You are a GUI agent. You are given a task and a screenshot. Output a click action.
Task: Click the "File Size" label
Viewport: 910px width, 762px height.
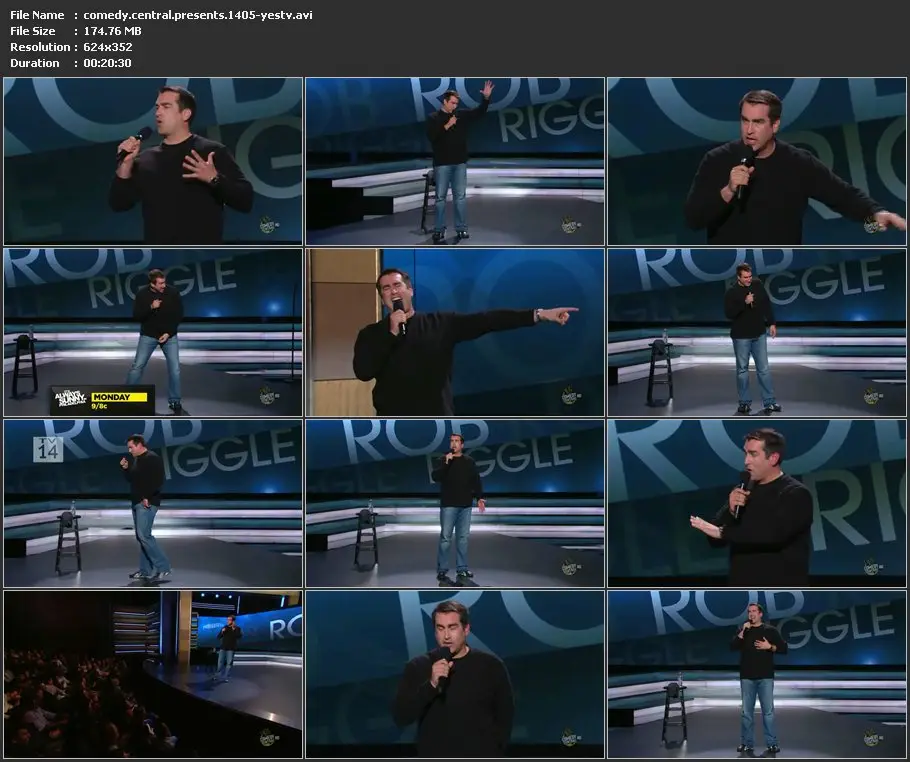[32, 31]
